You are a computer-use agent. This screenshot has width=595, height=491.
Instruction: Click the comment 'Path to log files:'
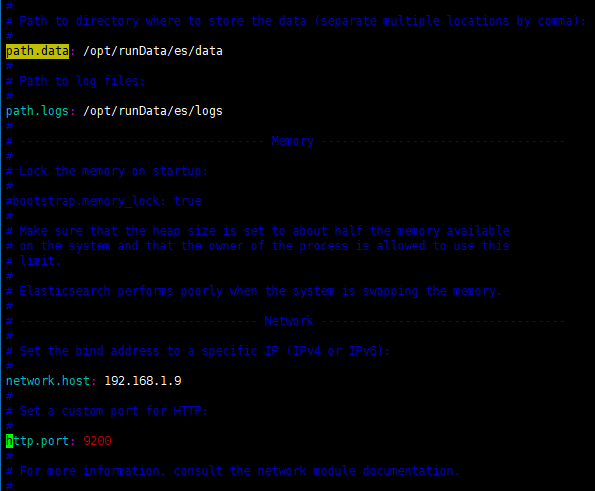pyautogui.click(x=76, y=81)
